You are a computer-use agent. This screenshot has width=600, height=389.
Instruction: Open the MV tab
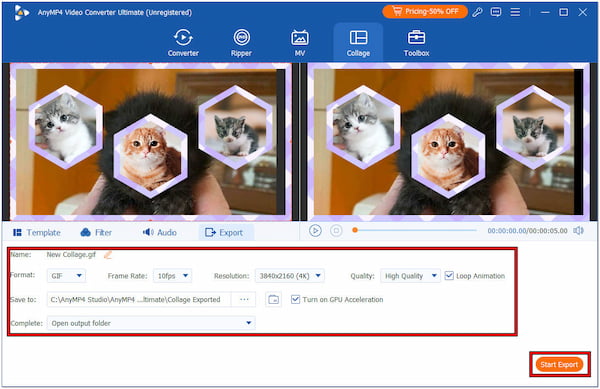tap(300, 43)
